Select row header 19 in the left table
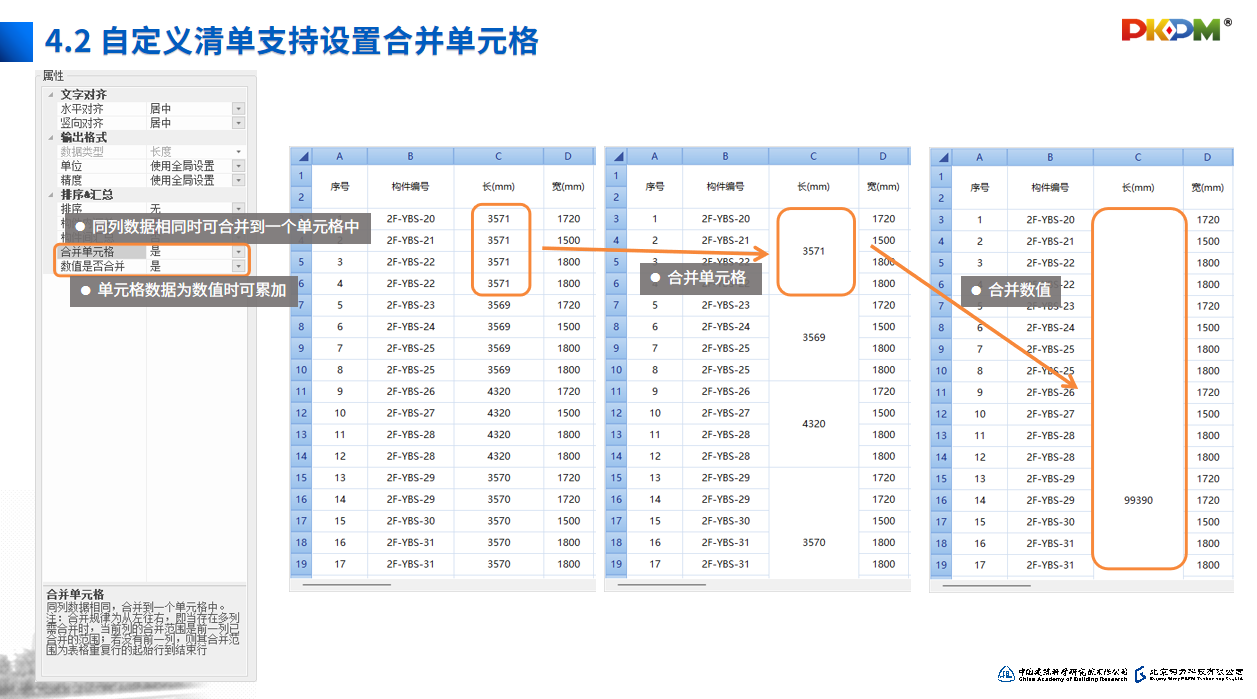This screenshot has width=1257, height=699. pos(301,564)
